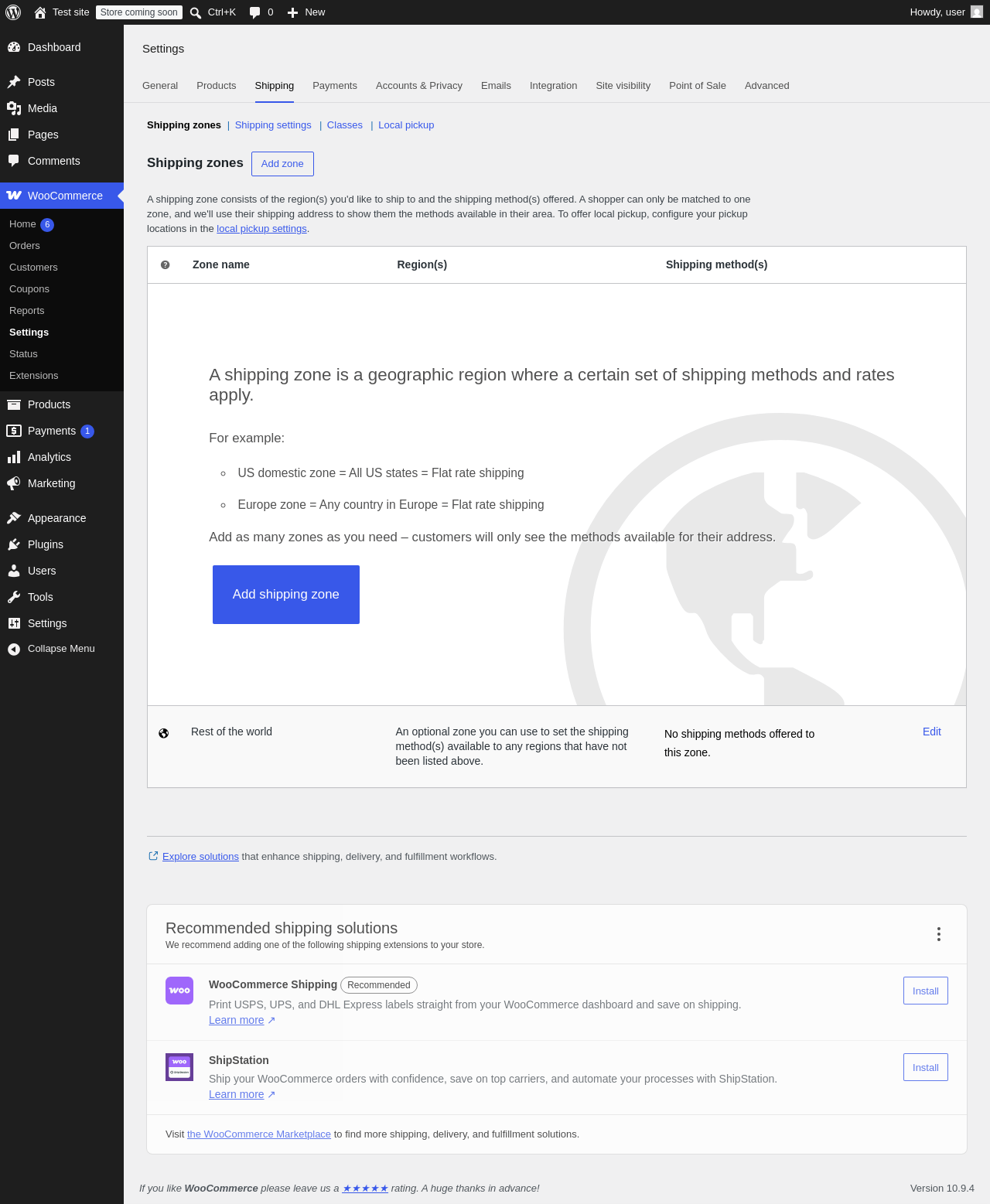Click the Collapse Menu arrow icon
Viewport: 990px width, 1204px height.
[14, 649]
